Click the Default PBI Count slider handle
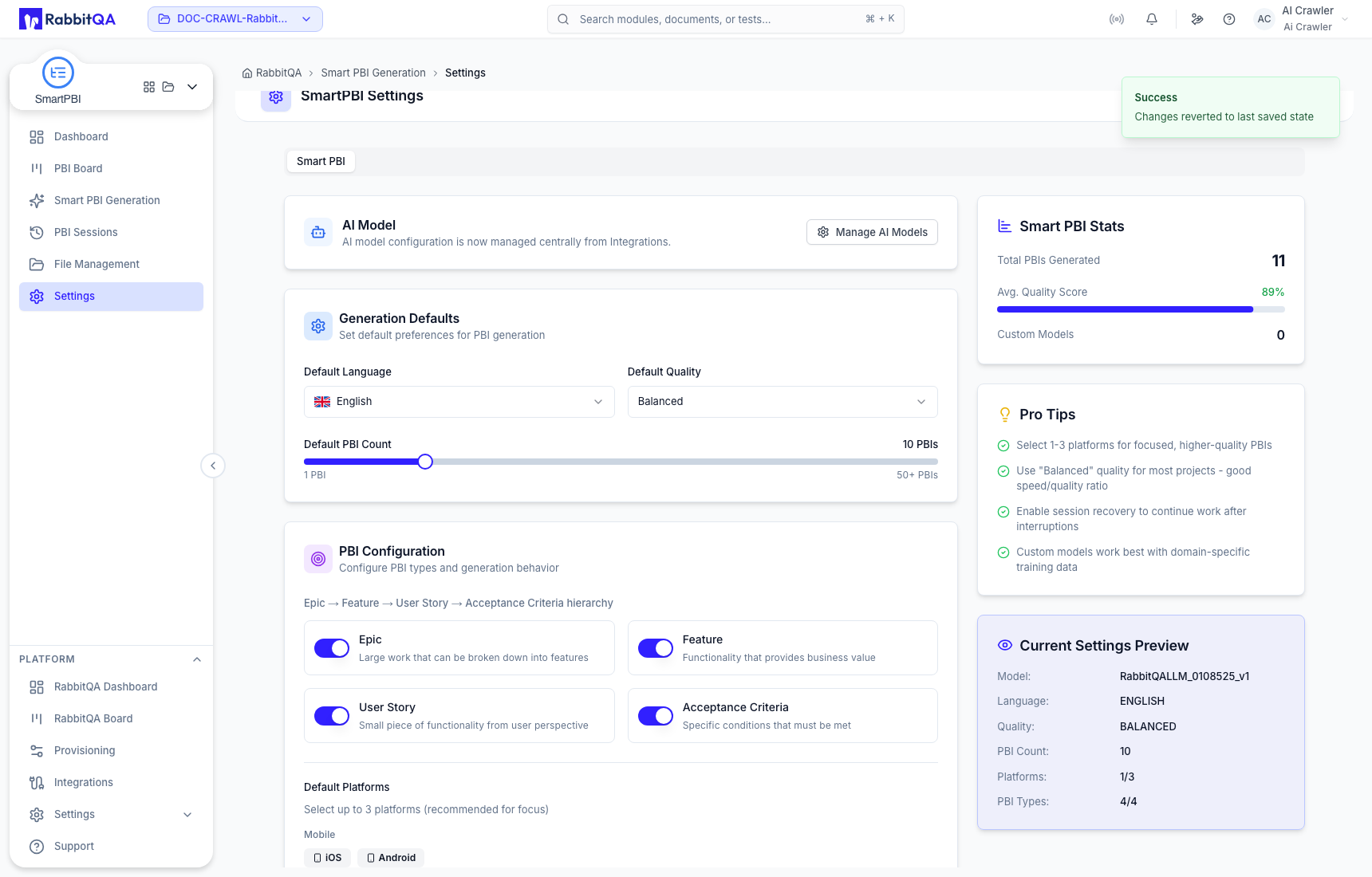The height and width of the screenshot is (877, 1372). [x=425, y=462]
